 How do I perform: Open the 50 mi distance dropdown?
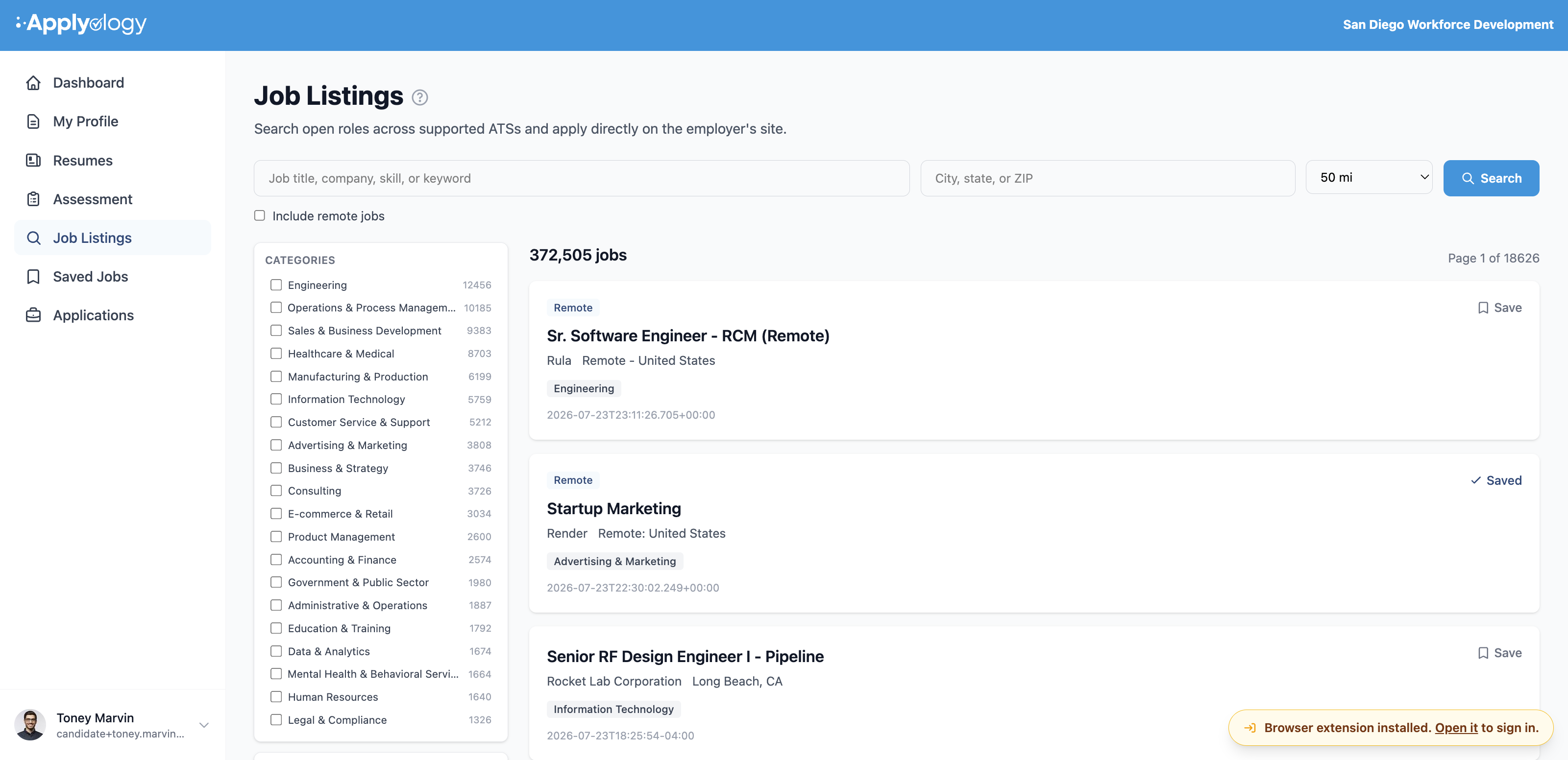pos(1369,178)
